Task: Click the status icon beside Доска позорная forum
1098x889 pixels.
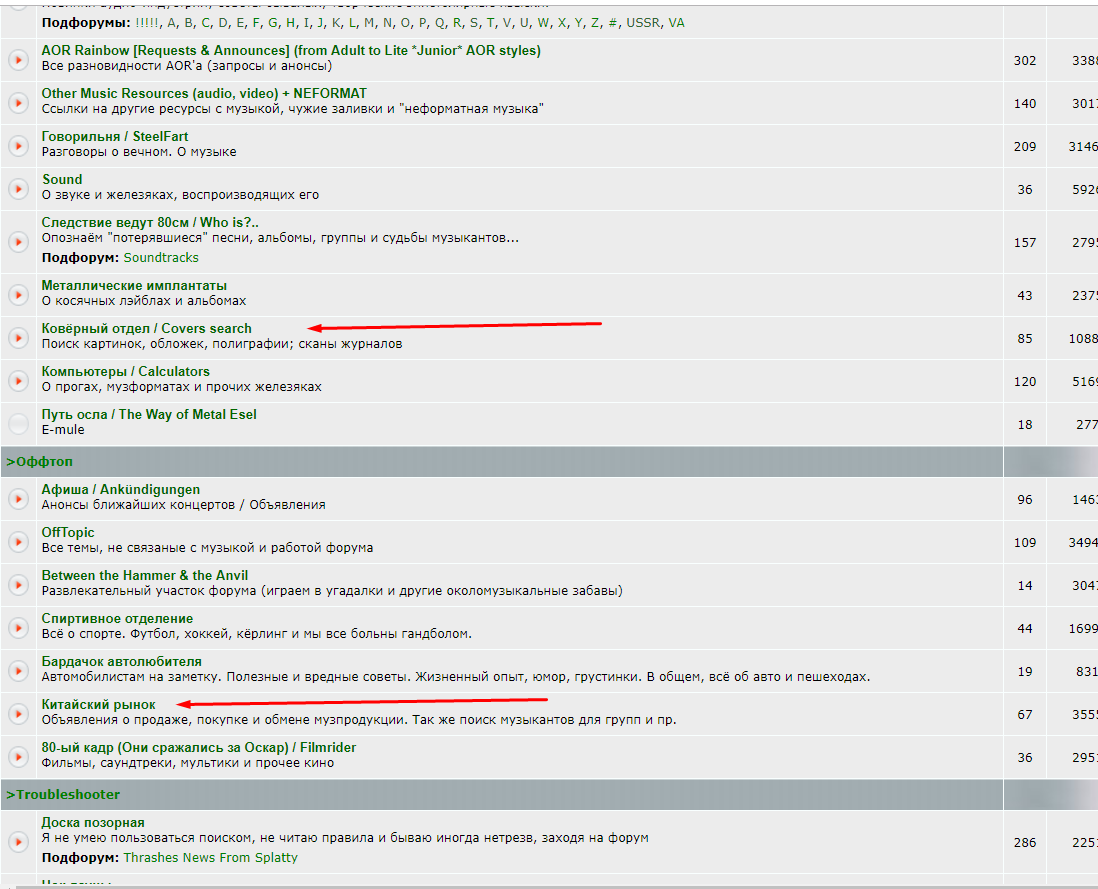Action: tap(18, 842)
